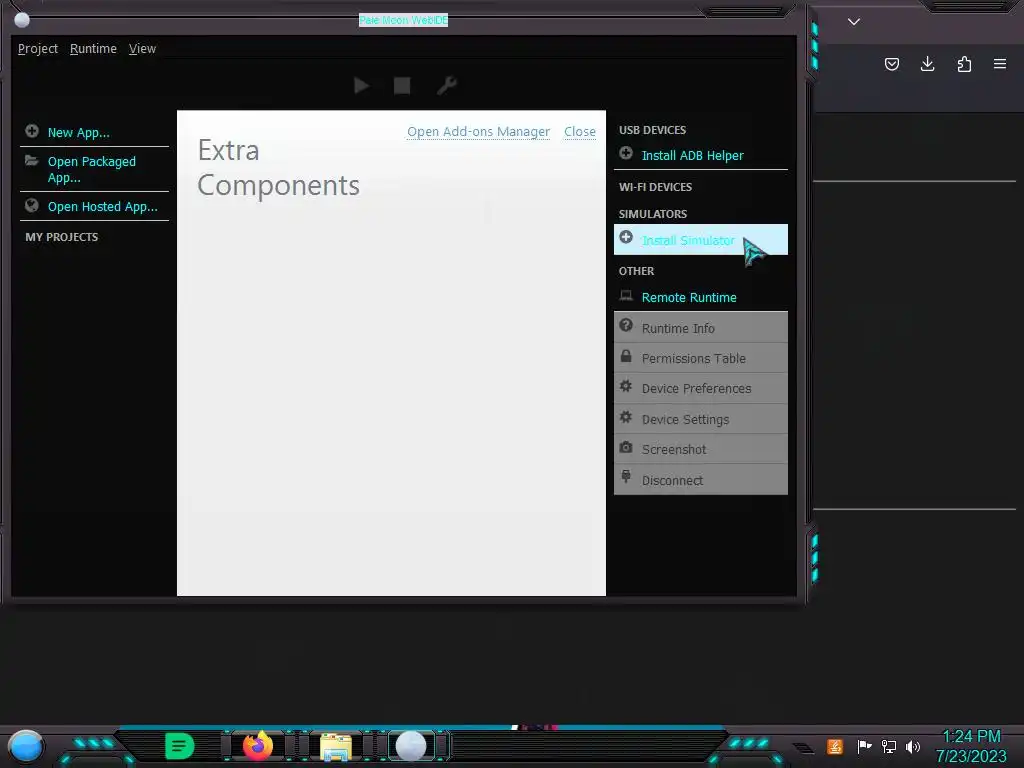Image resolution: width=1024 pixels, height=768 pixels.
Task: Click the globe icon beside Open Hosted App
Action: click(31, 206)
